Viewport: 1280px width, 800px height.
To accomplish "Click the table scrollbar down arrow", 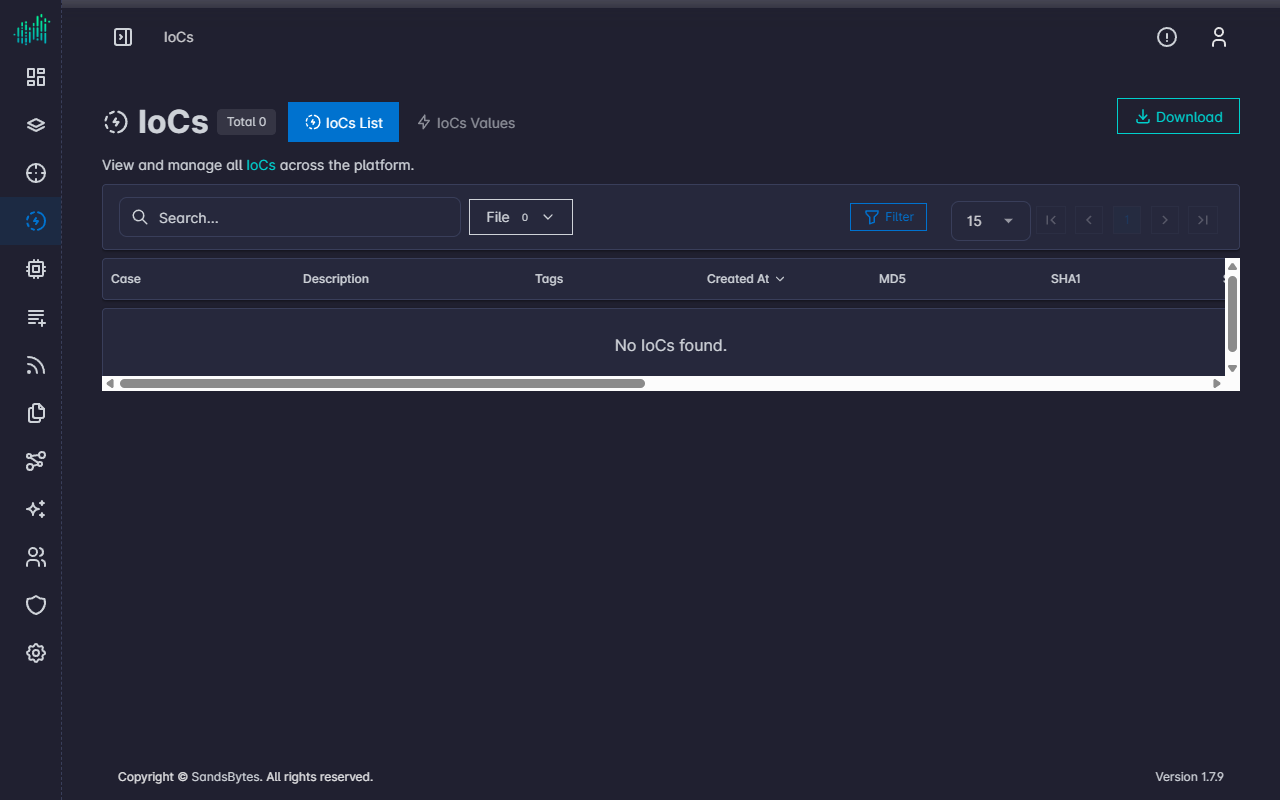I will pos(1232,368).
